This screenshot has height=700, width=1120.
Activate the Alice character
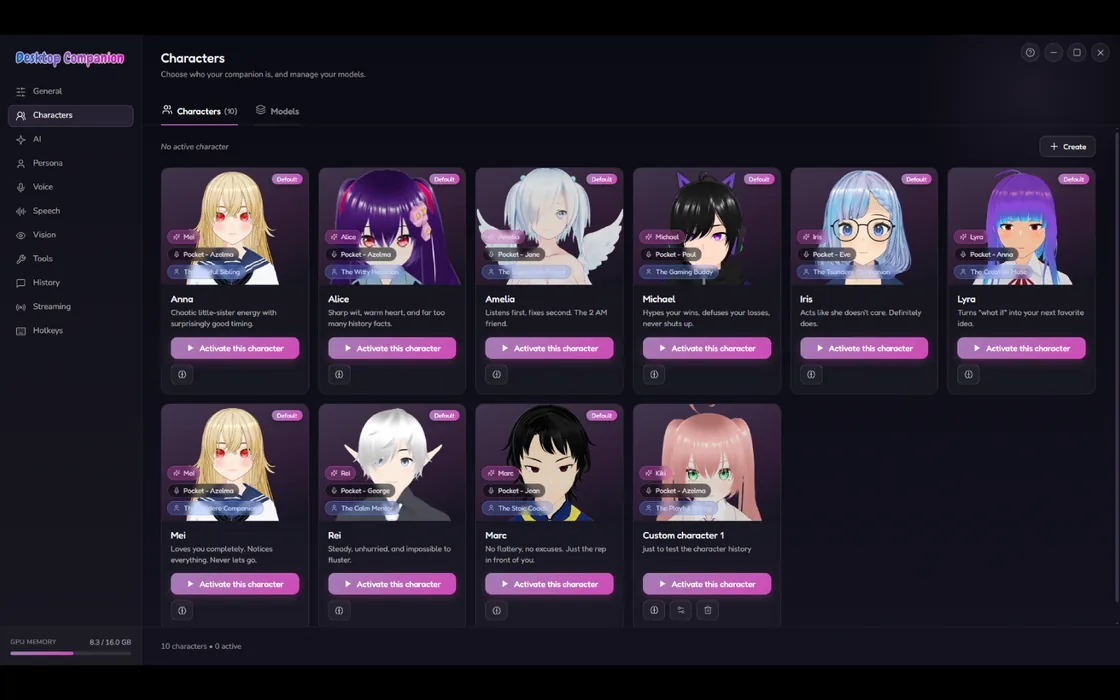391,349
